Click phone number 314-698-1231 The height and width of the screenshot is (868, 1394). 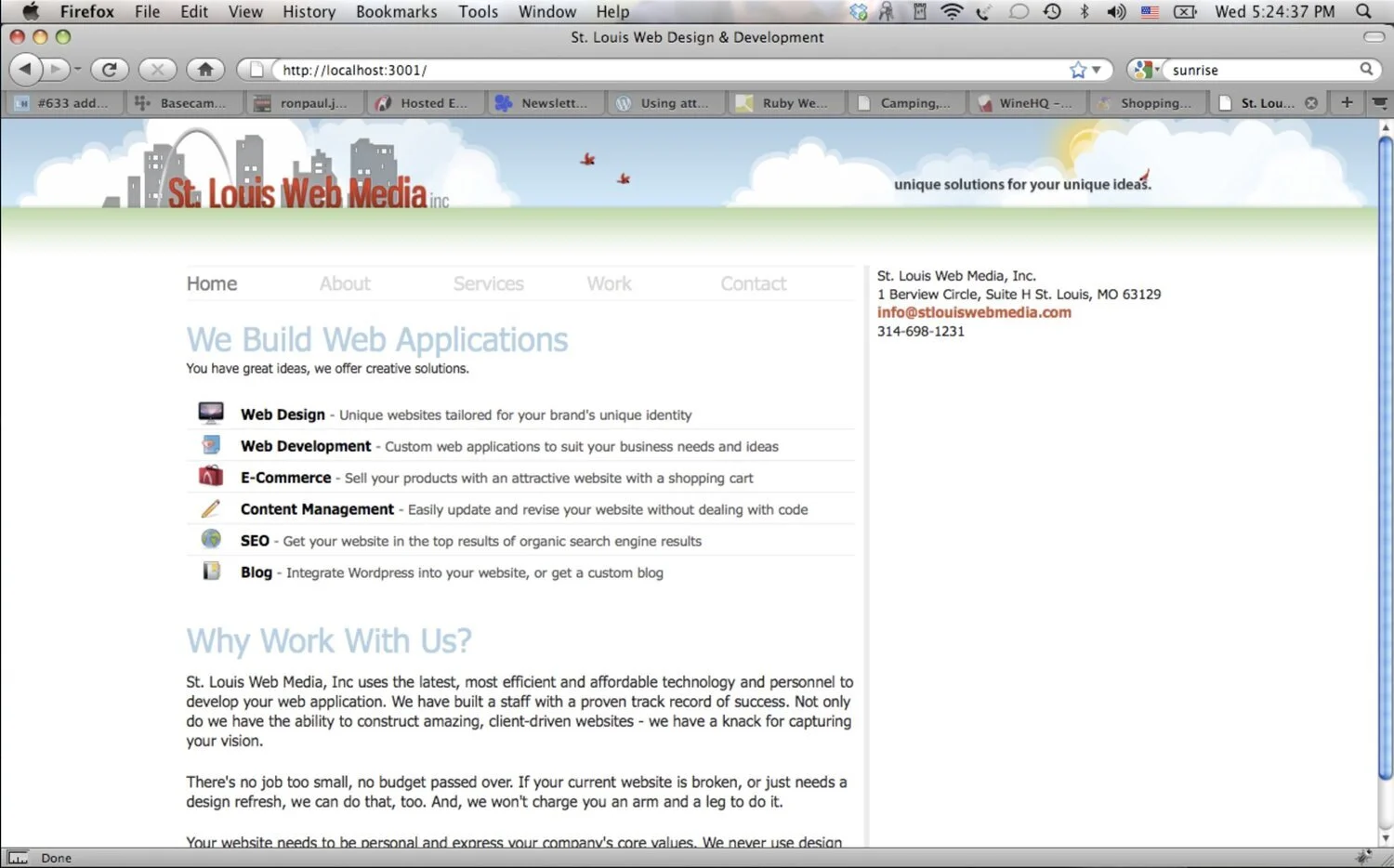point(921,331)
